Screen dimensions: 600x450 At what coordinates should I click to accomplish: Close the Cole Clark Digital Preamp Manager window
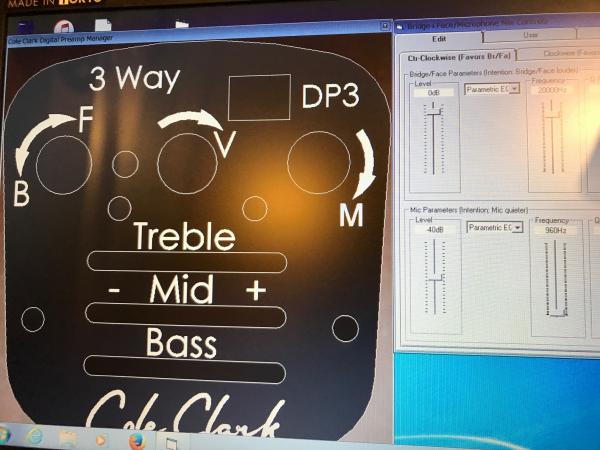point(385,26)
